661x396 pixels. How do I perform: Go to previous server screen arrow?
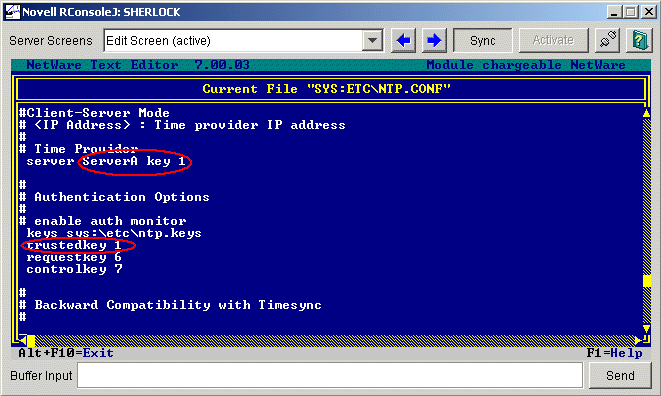(x=403, y=40)
